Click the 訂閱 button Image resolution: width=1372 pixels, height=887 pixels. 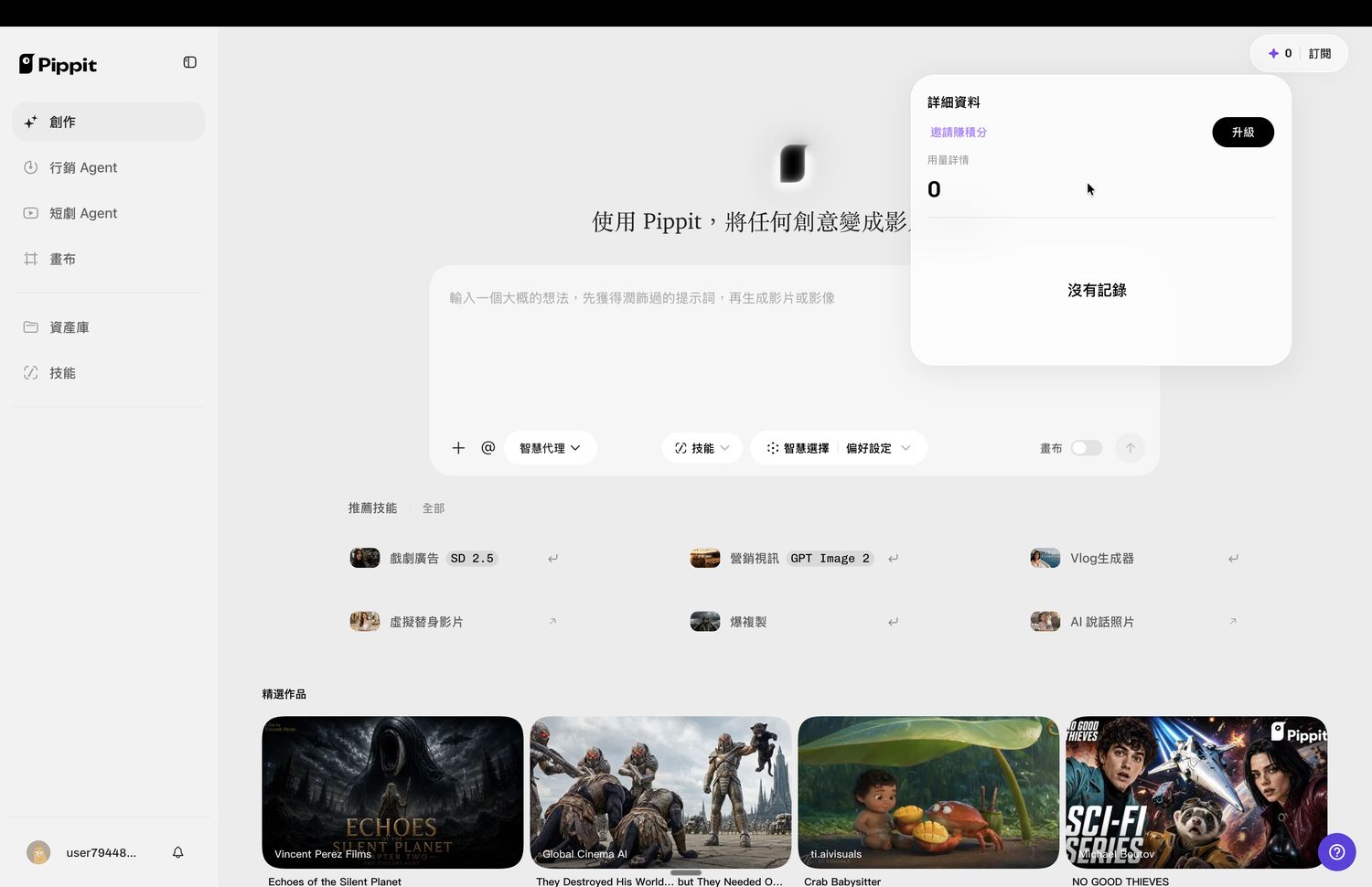[1320, 54]
